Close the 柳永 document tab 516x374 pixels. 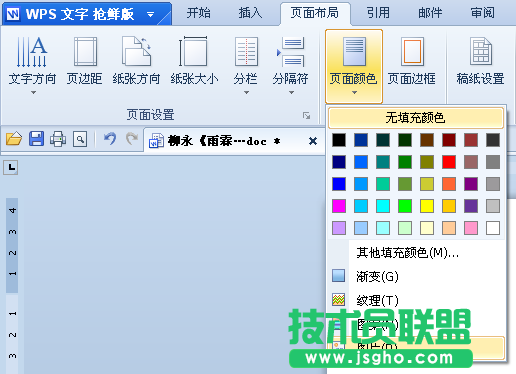click(313, 141)
